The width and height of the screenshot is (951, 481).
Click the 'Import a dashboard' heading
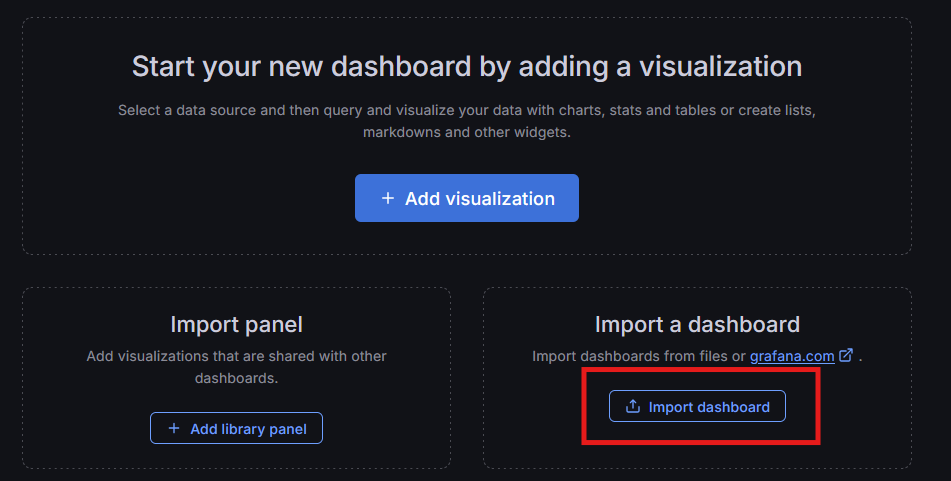click(x=697, y=324)
